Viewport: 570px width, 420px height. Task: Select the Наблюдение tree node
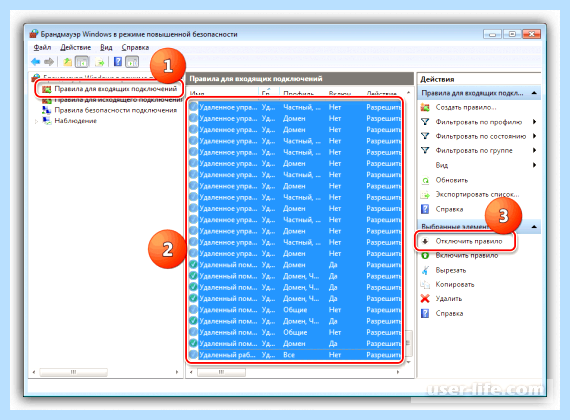[x=76, y=121]
